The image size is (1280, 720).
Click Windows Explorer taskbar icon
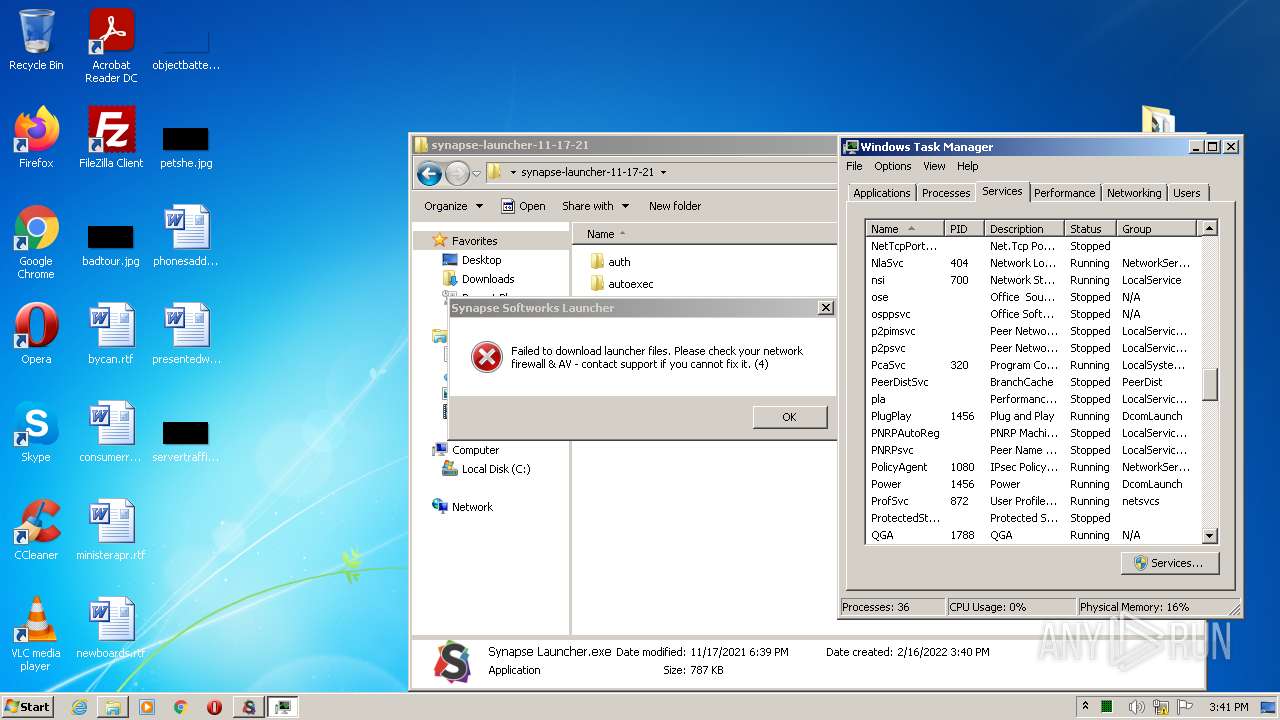(113, 707)
